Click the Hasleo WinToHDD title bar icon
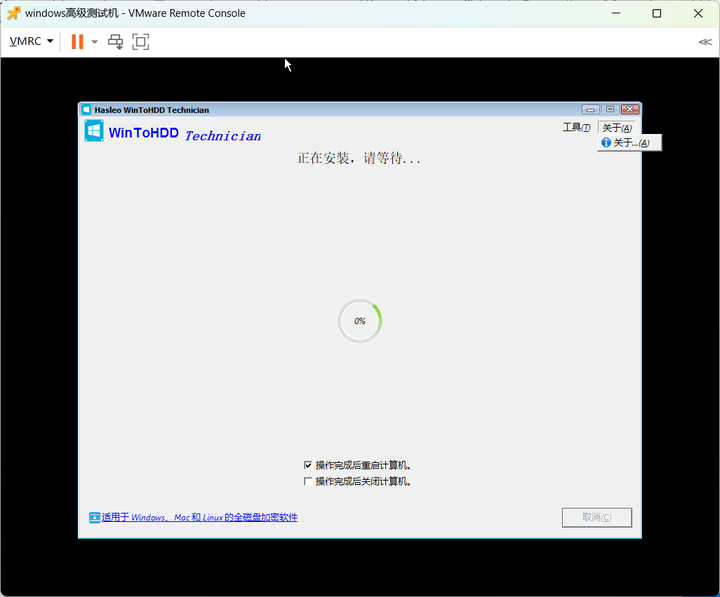720x597 pixels. coord(86,110)
